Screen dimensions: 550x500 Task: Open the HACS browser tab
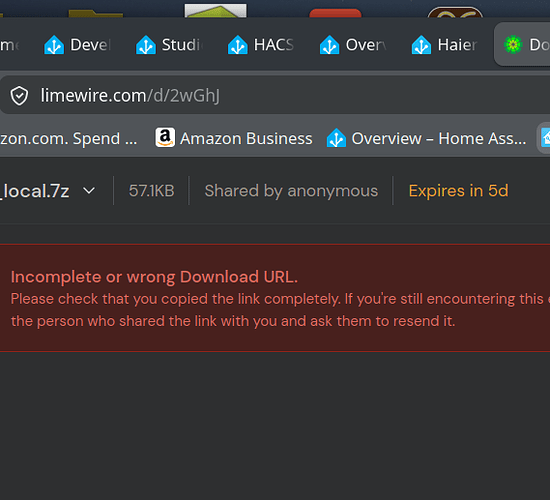pyautogui.click(x=262, y=45)
